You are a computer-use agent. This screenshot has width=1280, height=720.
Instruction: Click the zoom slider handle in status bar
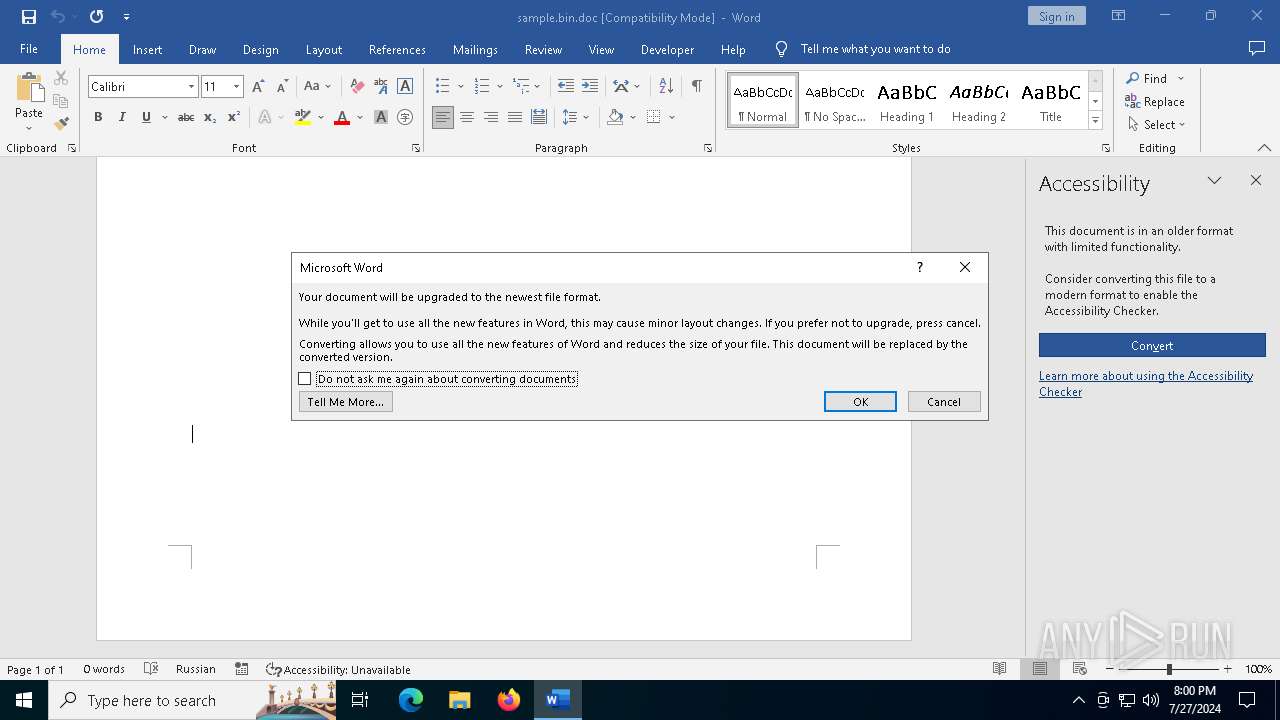(x=1169, y=669)
